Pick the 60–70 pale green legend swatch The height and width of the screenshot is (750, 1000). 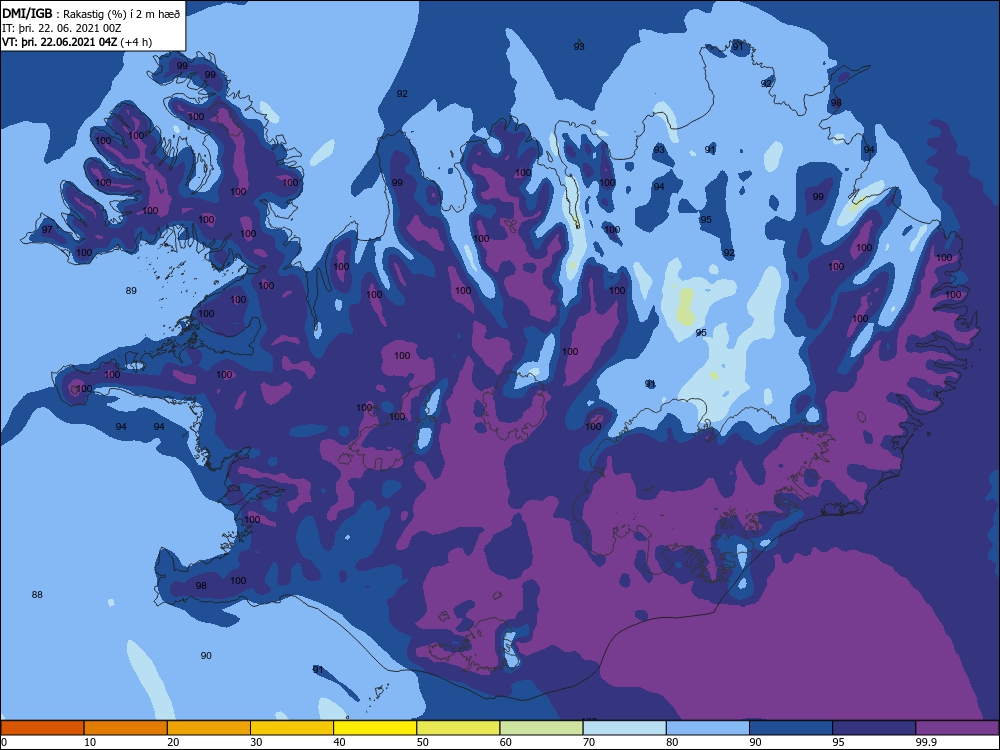541,728
